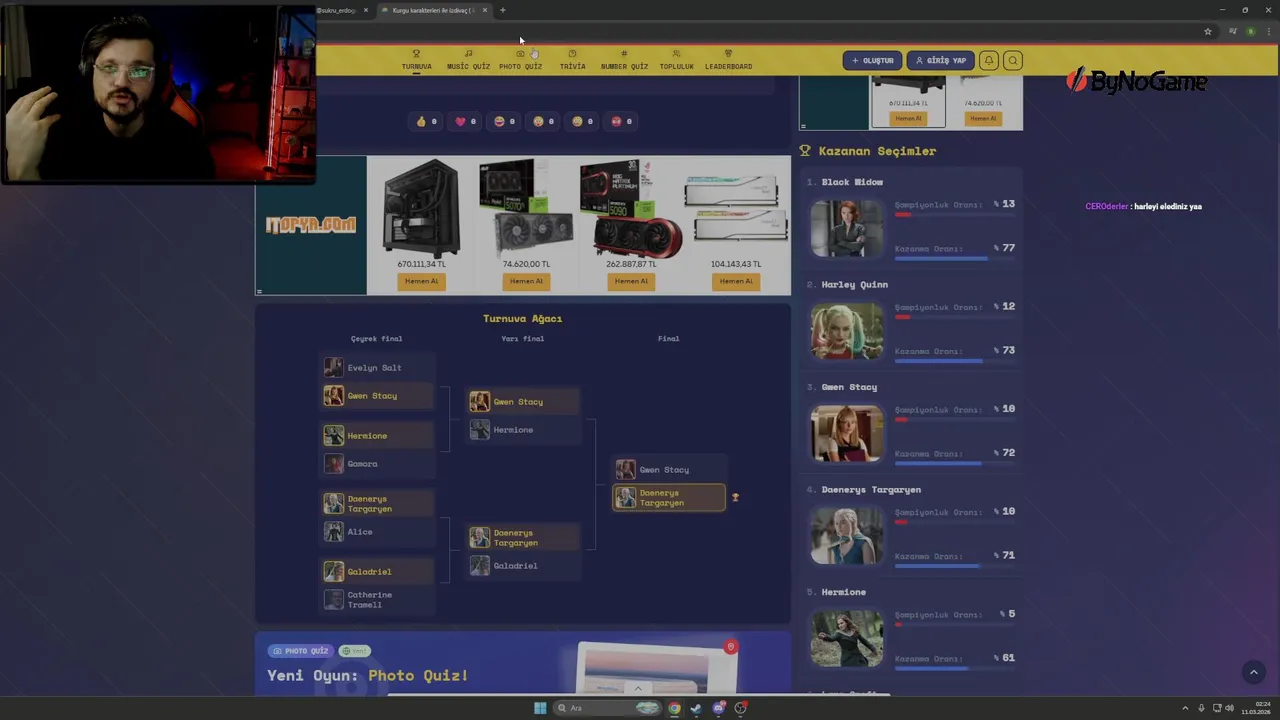Select Evelyn Salt in quarter final
The width and height of the screenshot is (1280, 720).
378,368
